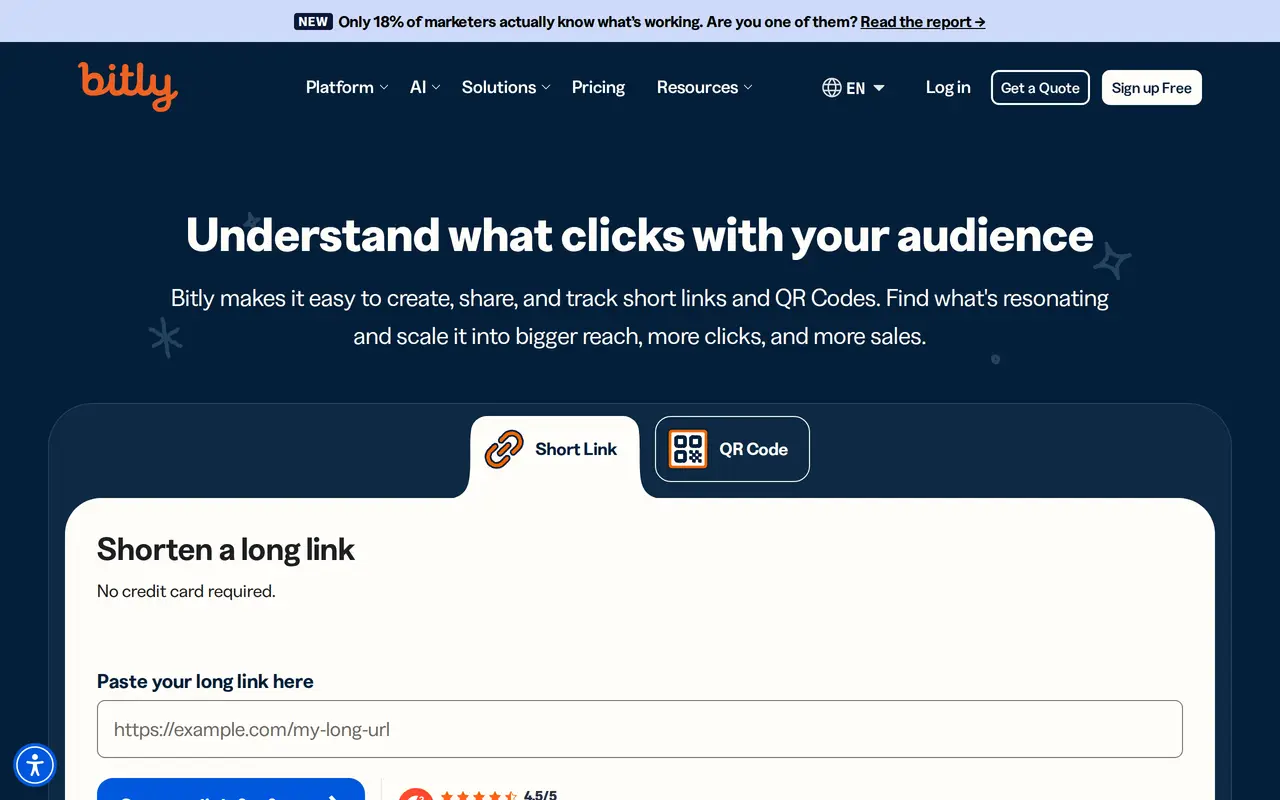Open the EN language dropdown arrow
The height and width of the screenshot is (800, 1280).
879,88
